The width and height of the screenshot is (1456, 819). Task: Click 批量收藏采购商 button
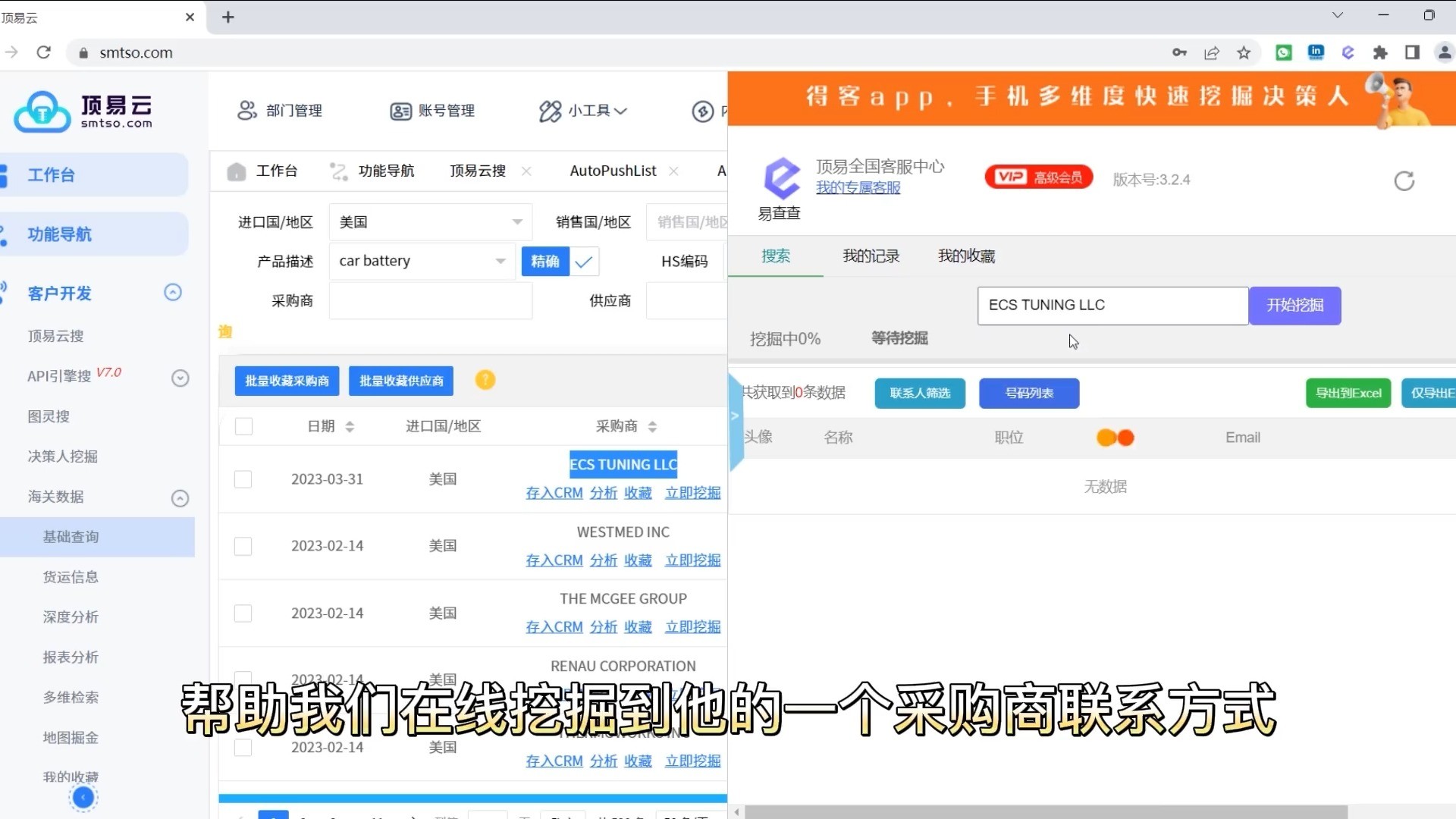point(287,381)
